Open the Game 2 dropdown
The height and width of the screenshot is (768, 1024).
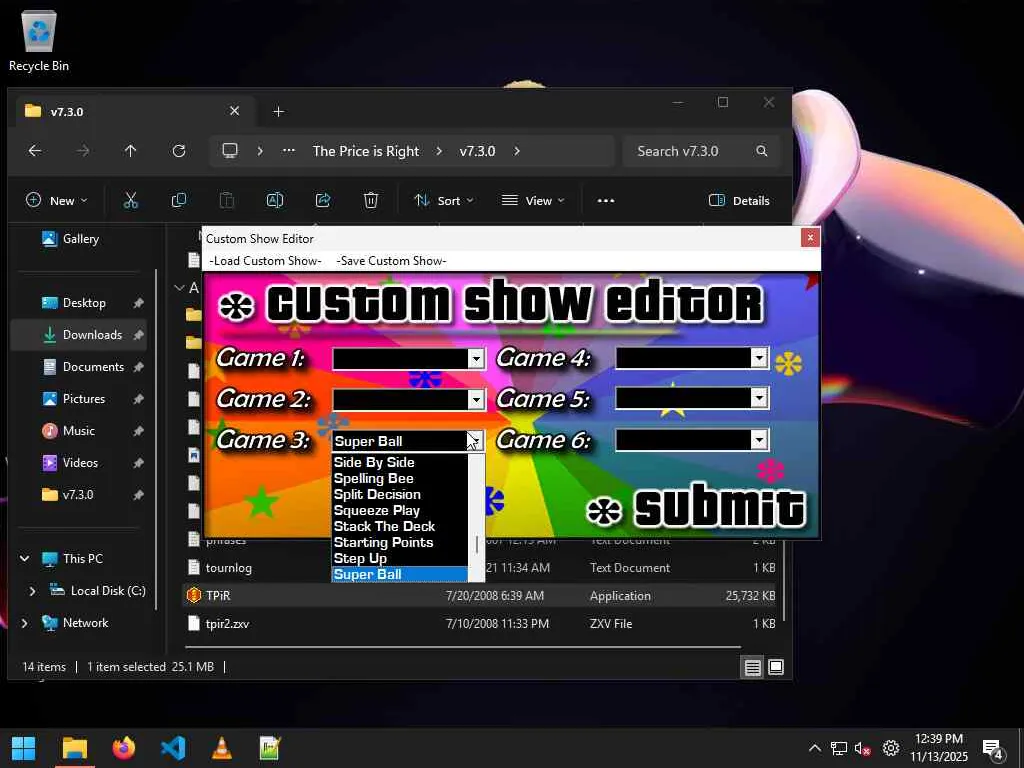[x=476, y=400]
